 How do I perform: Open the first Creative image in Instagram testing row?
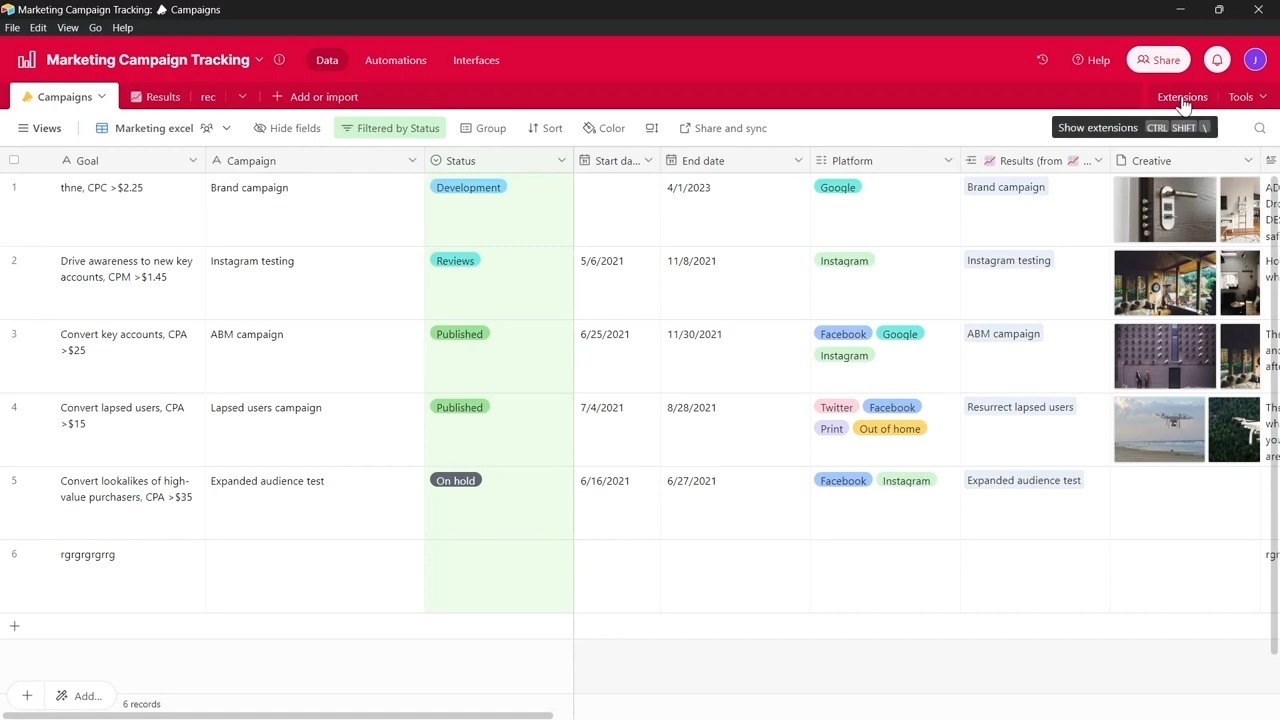[1165, 283]
